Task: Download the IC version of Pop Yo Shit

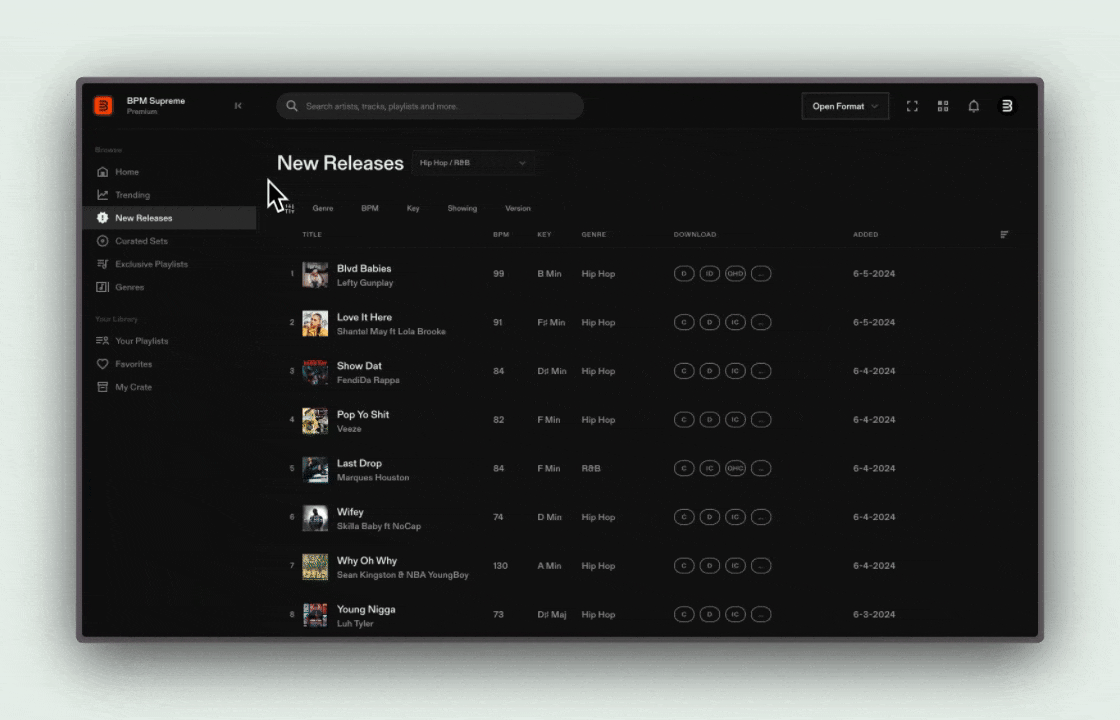Action: pos(735,419)
